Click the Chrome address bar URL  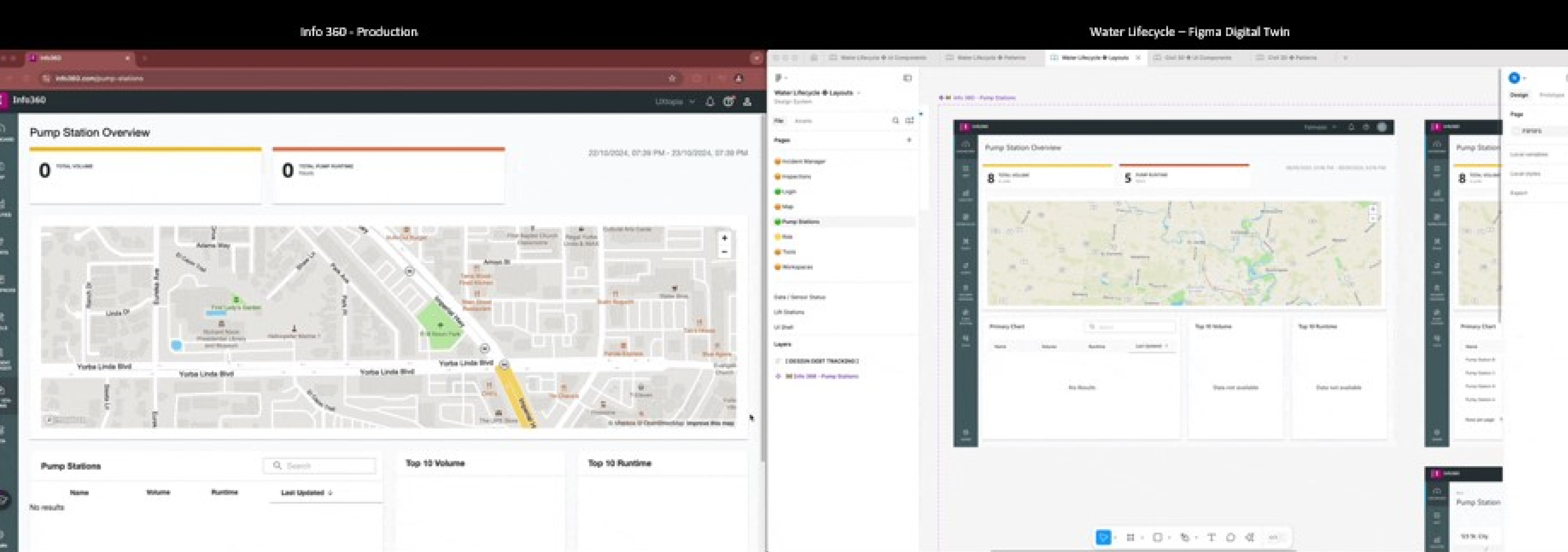99,79
